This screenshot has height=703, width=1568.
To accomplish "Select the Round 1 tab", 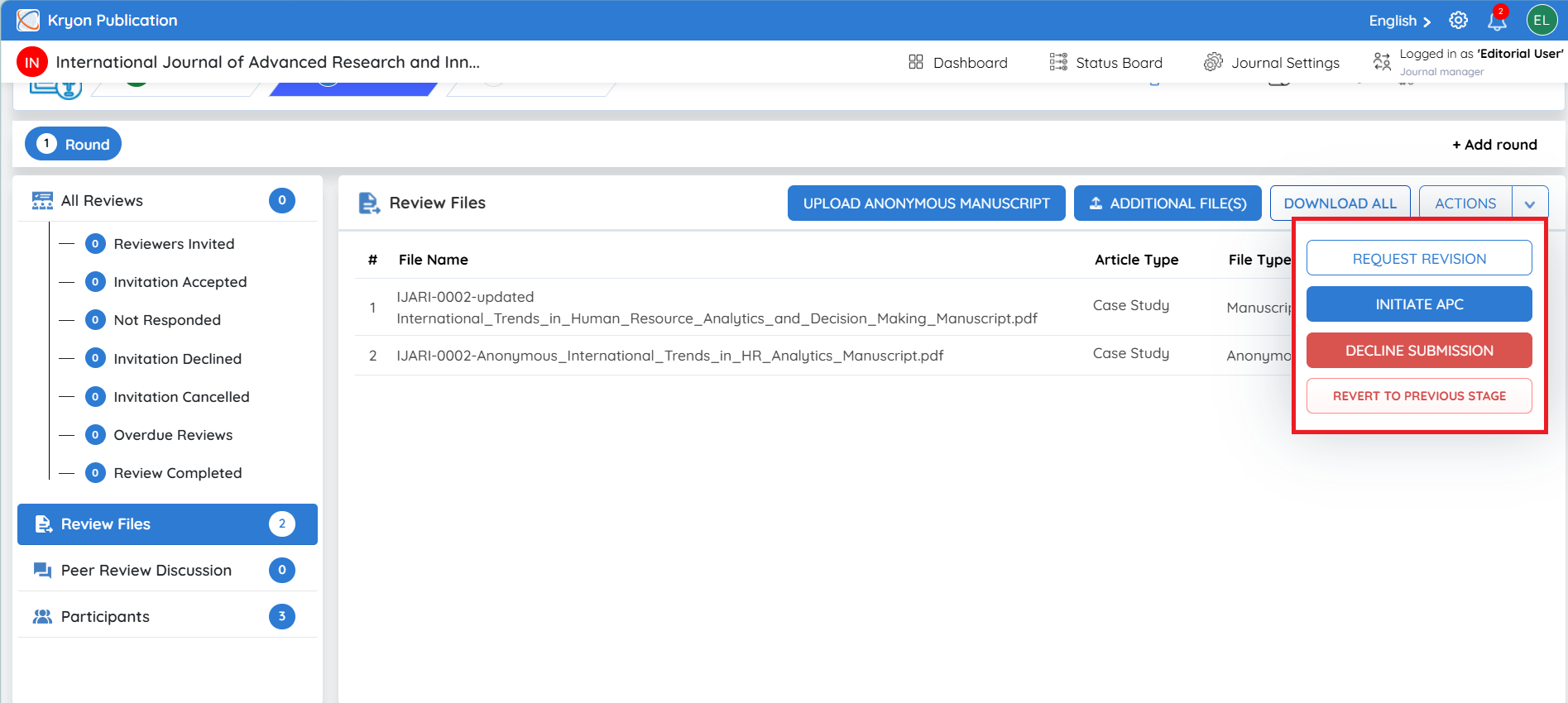I will tap(73, 144).
